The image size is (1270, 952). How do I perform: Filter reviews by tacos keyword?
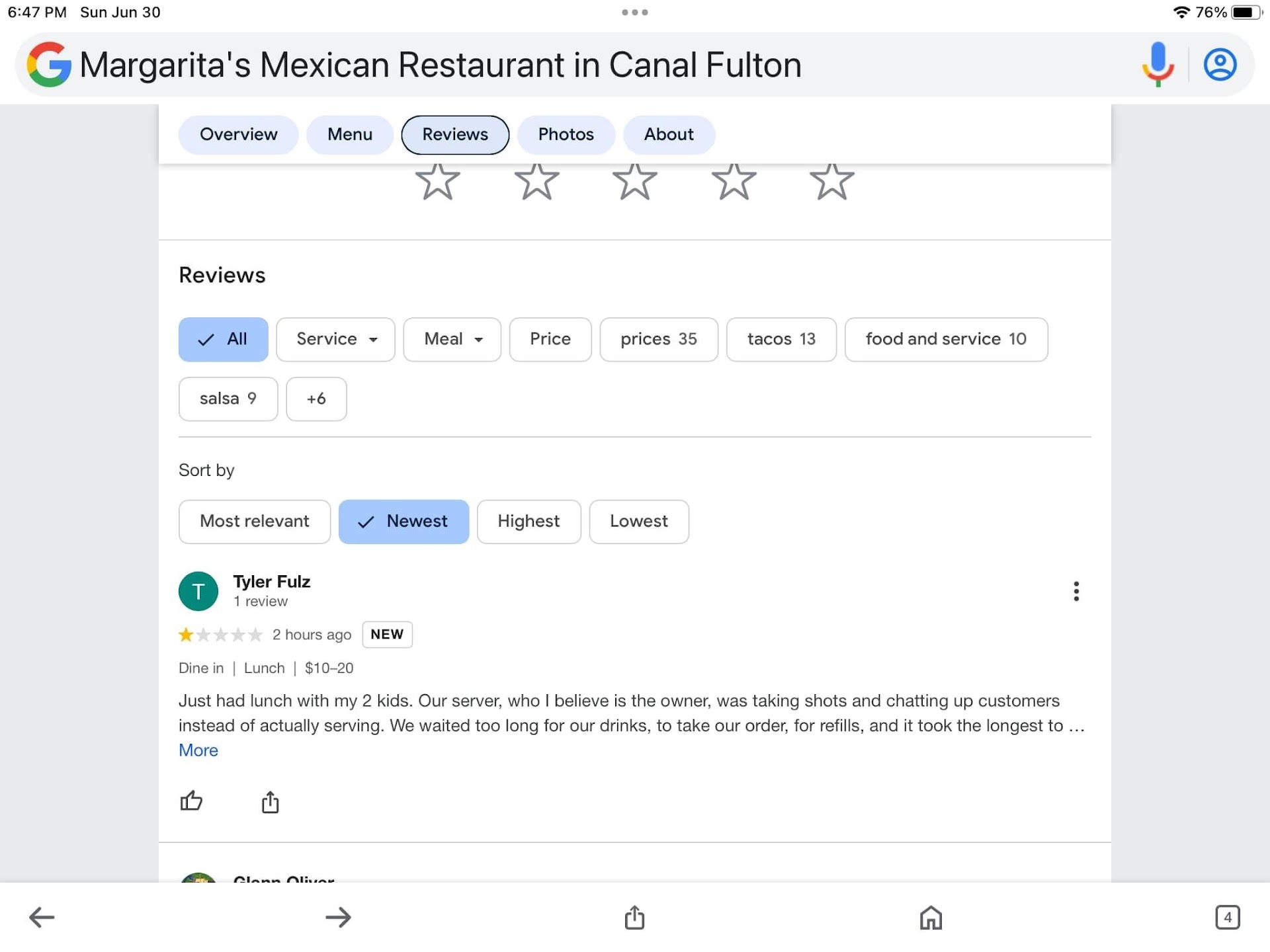[x=781, y=339]
